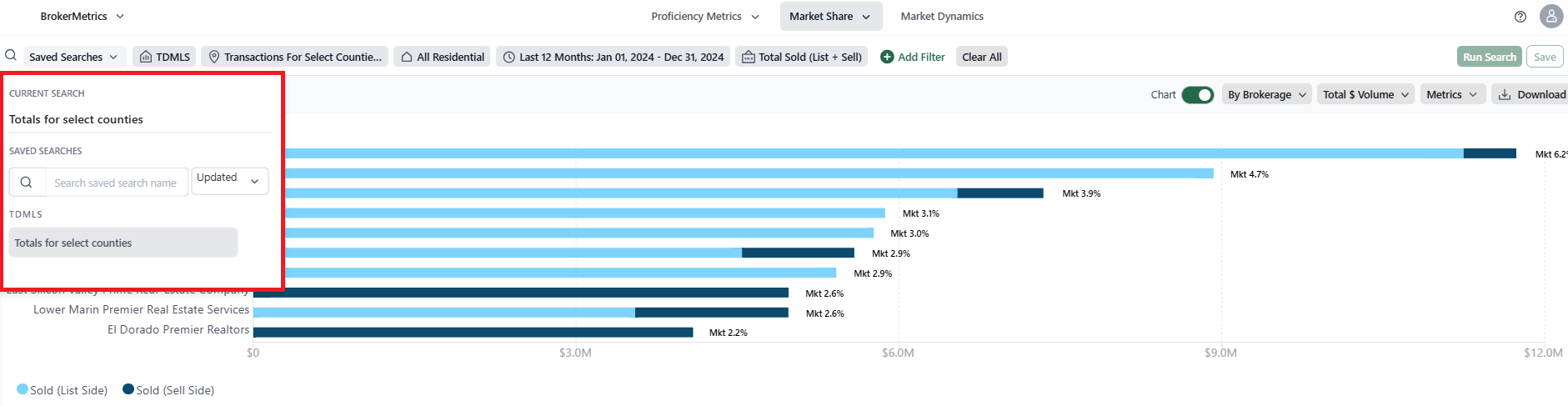Click the TDMLS filter chip
The width and height of the screenshot is (1568, 406).
click(x=164, y=57)
